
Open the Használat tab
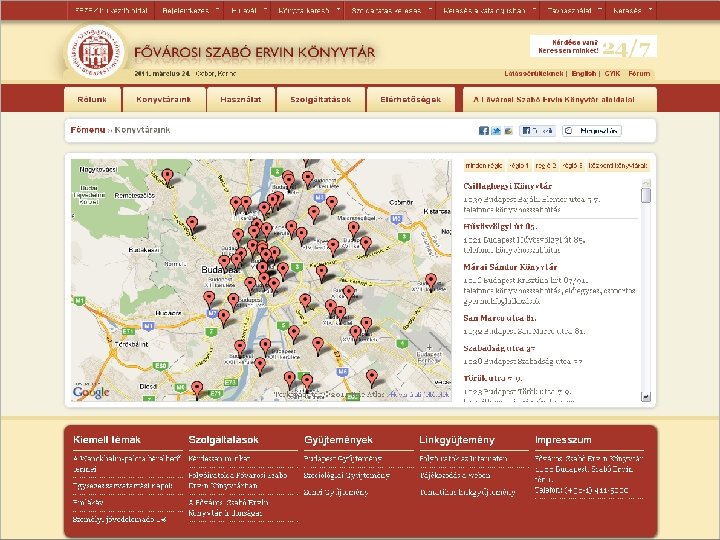241,99
